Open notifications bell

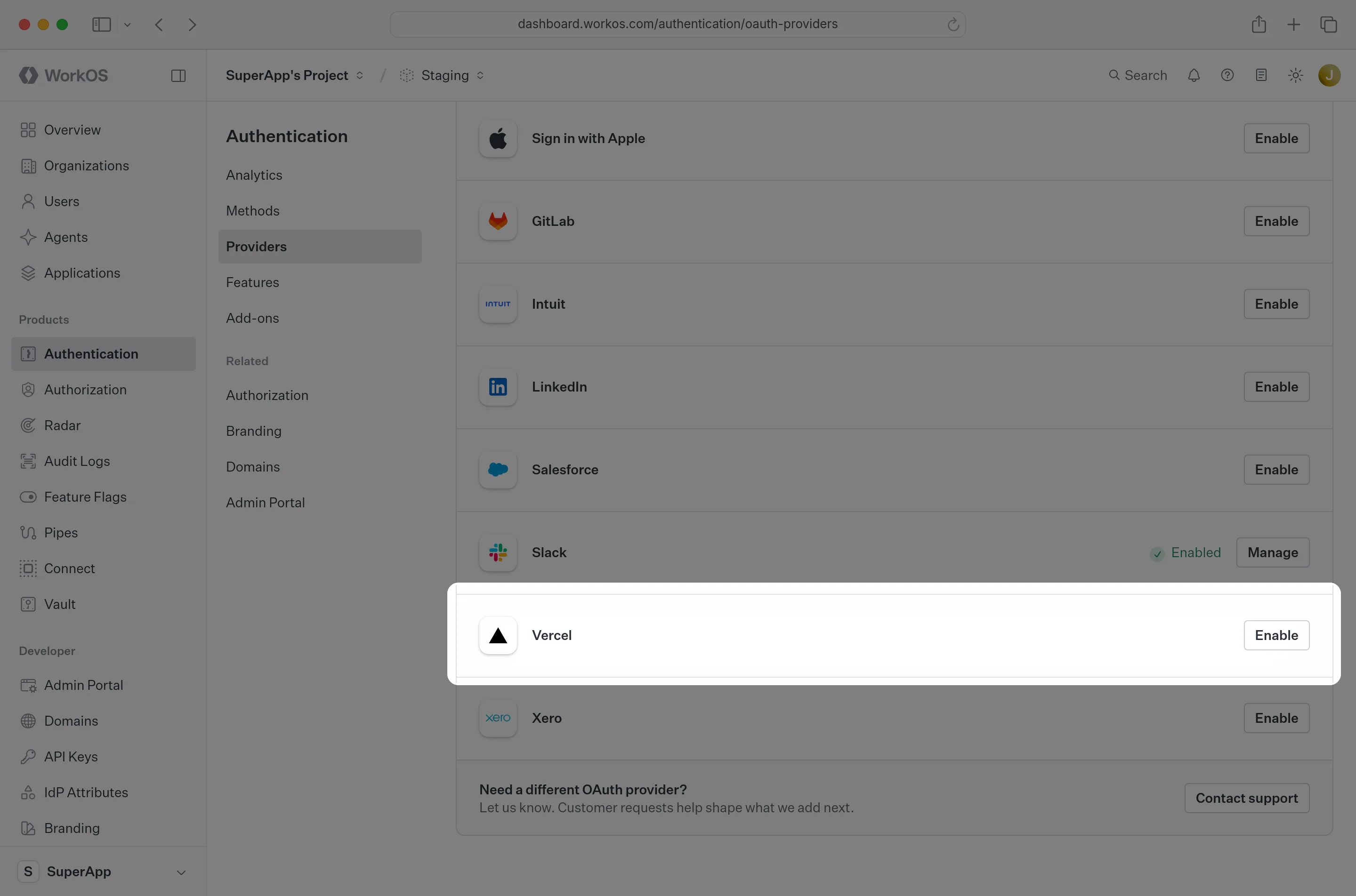click(1194, 75)
